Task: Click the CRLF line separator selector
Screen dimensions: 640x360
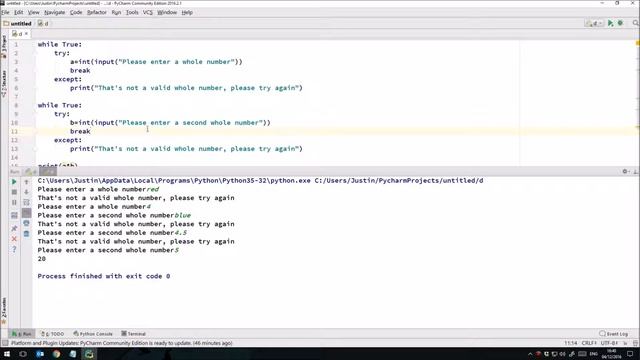Action: coord(589,343)
